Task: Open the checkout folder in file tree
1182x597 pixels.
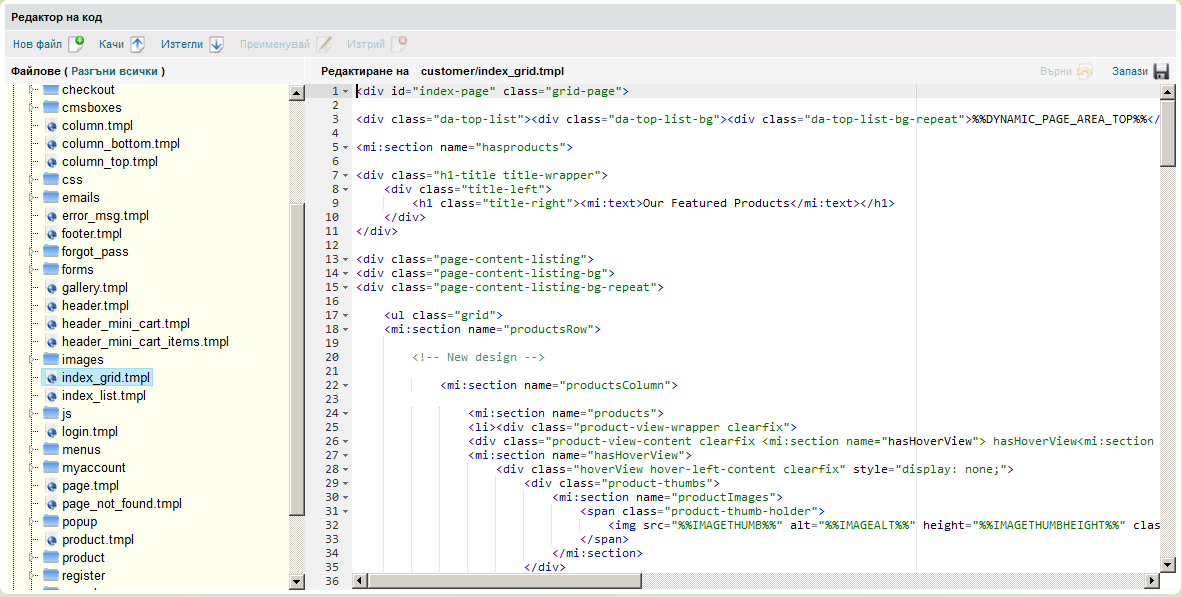Action: coord(88,90)
